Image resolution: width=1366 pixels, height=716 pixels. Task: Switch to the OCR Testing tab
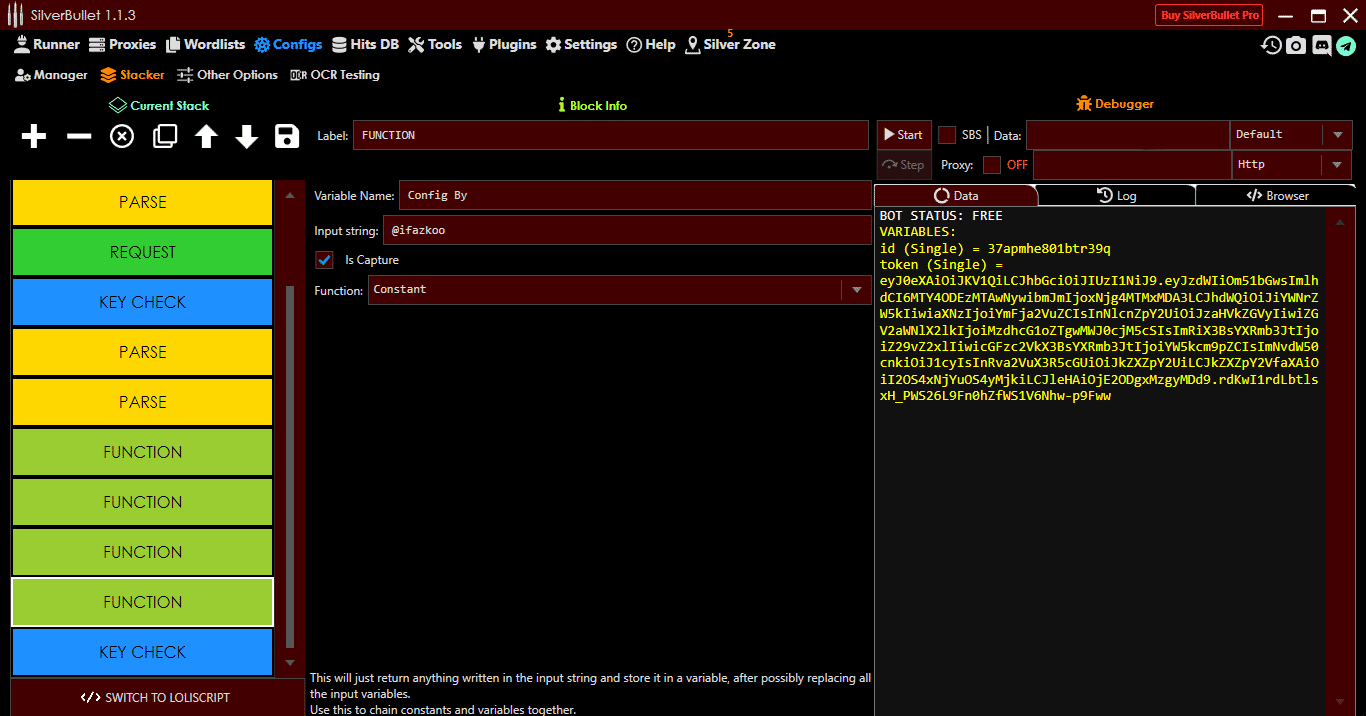tap(334, 74)
